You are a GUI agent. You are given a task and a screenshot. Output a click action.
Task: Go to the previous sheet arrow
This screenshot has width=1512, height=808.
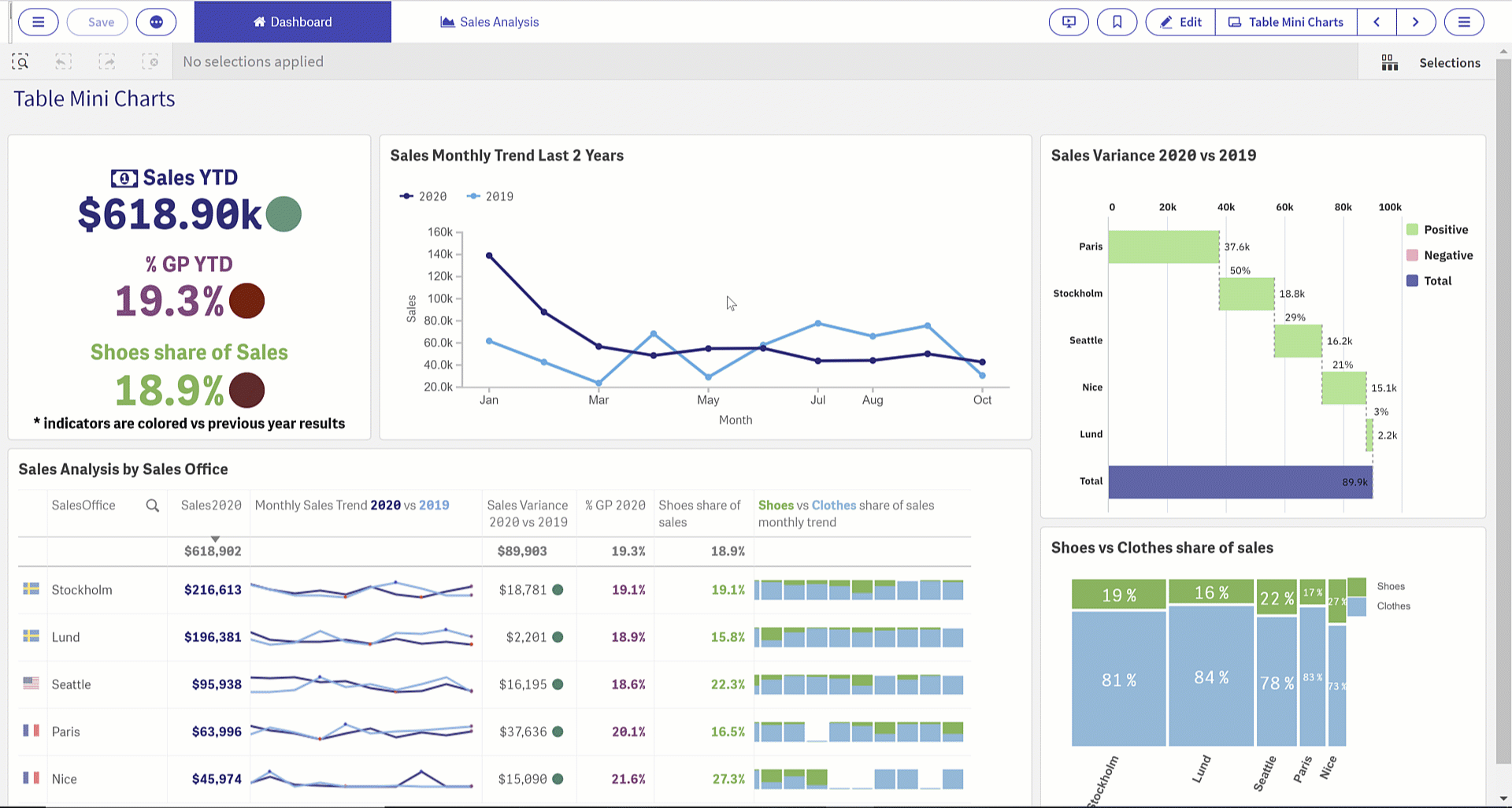1377,22
